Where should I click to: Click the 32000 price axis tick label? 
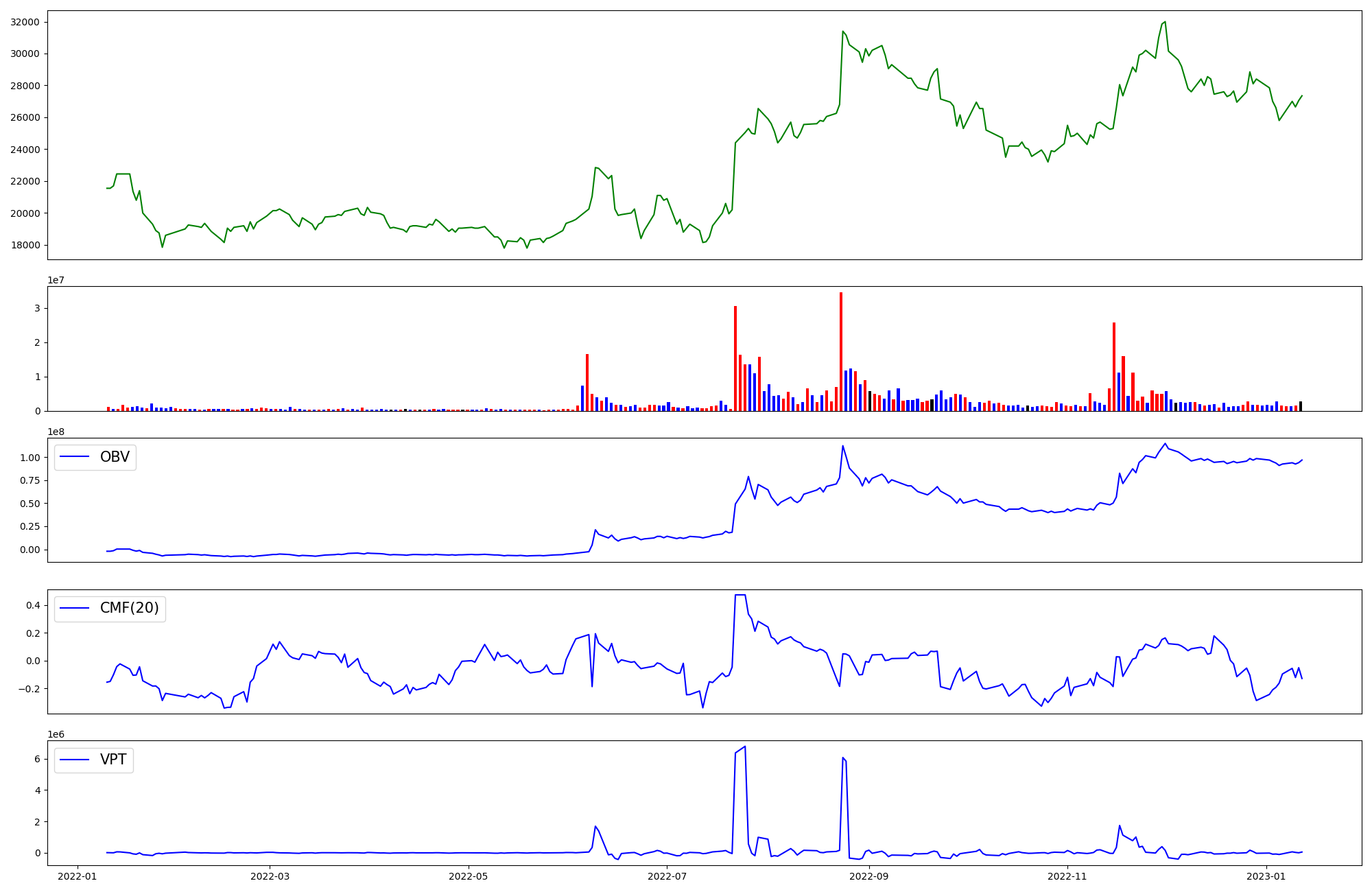tap(25, 22)
